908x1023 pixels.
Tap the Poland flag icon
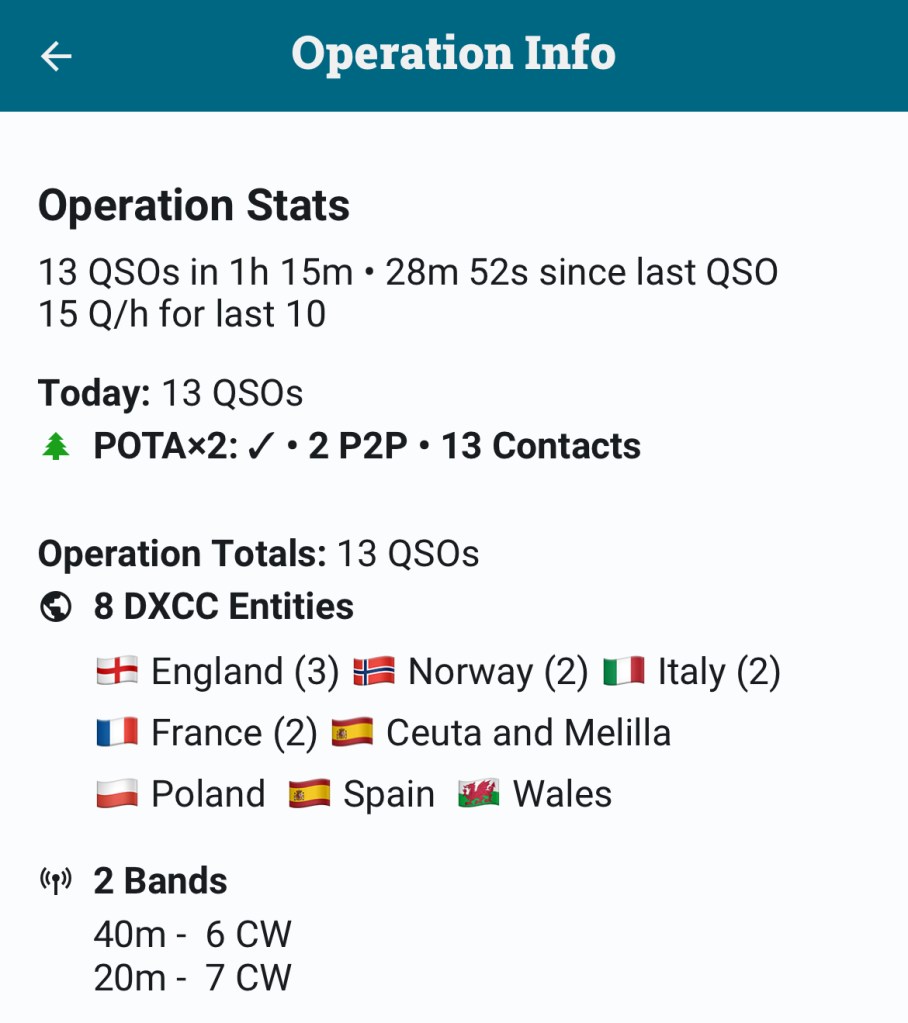(x=117, y=795)
